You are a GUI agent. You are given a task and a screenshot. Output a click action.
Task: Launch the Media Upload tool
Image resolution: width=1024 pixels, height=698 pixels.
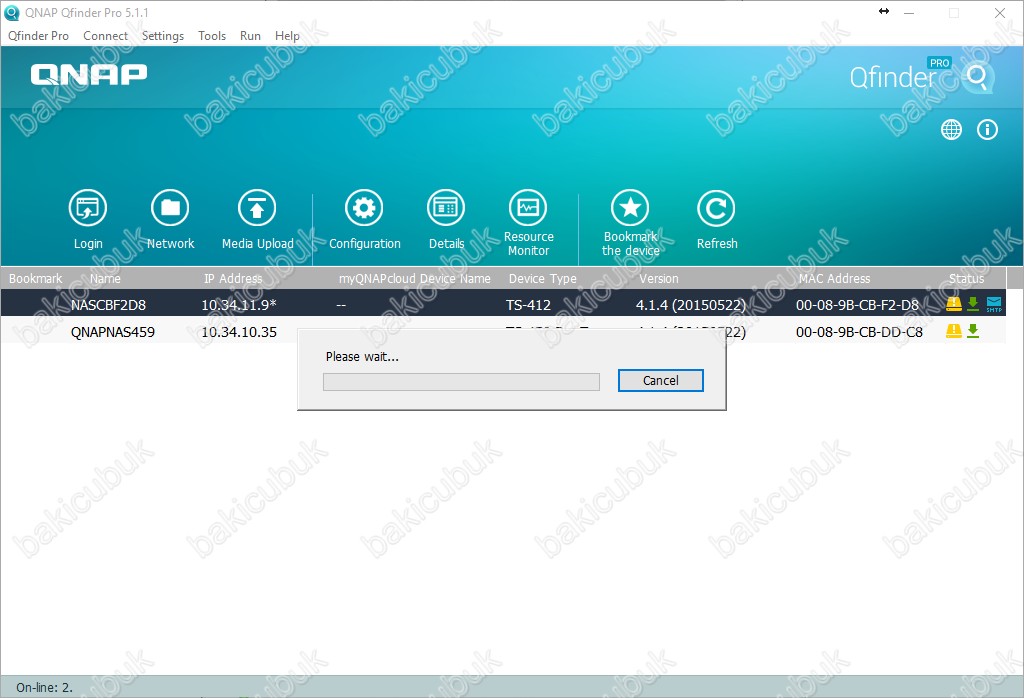pyautogui.click(x=257, y=208)
